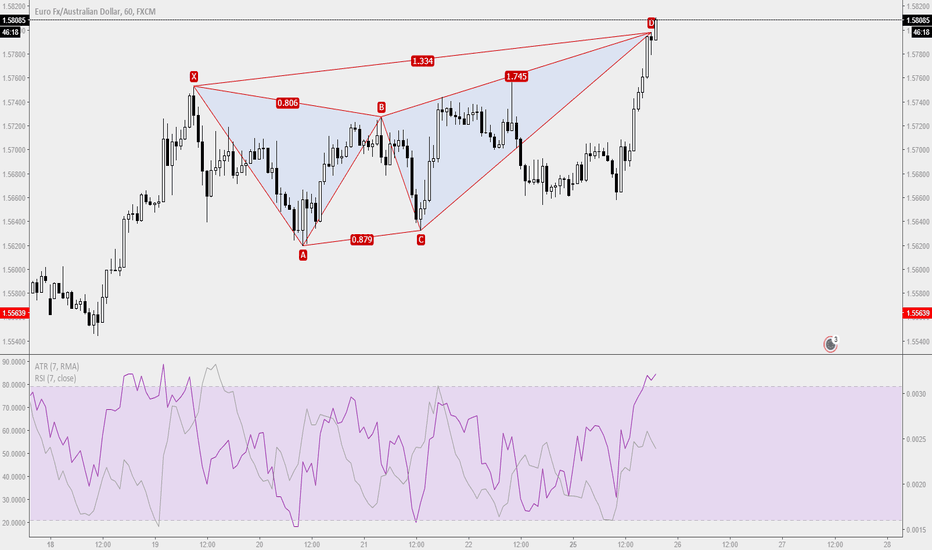Screen dimensions: 932x550
Task: Click the 50.0000 RSI scale level
Action: tap(14, 454)
